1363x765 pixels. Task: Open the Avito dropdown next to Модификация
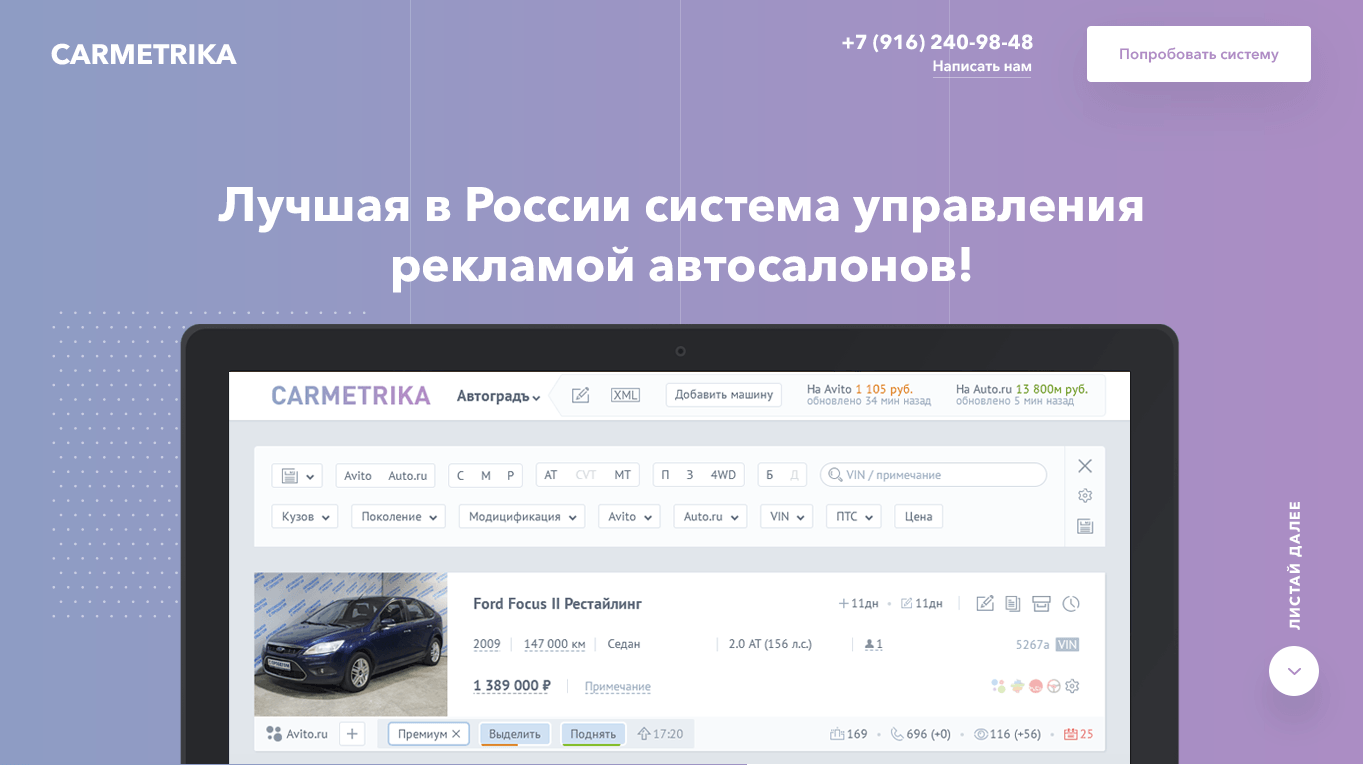pos(628,517)
